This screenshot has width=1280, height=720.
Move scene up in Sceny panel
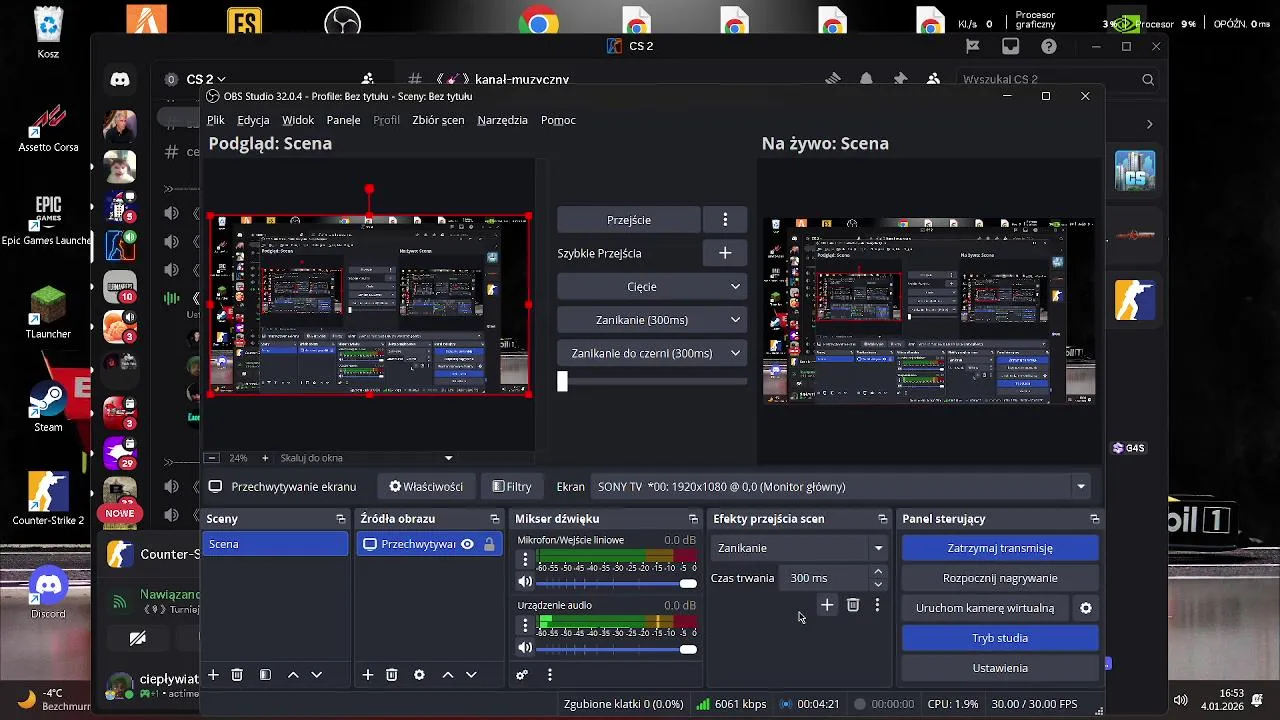pos(293,675)
